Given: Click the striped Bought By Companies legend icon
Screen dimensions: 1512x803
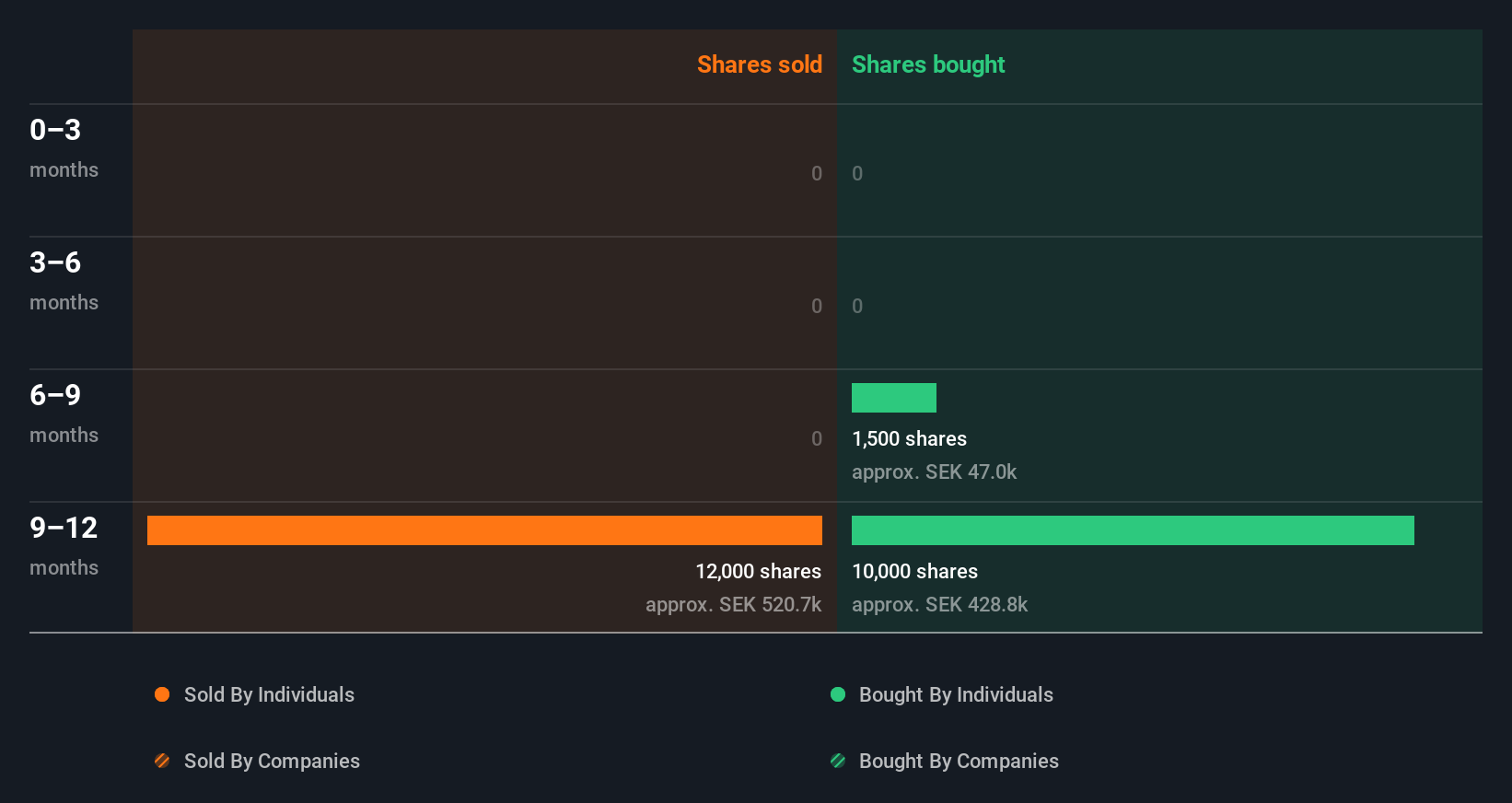Looking at the screenshot, I should [x=838, y=761].
